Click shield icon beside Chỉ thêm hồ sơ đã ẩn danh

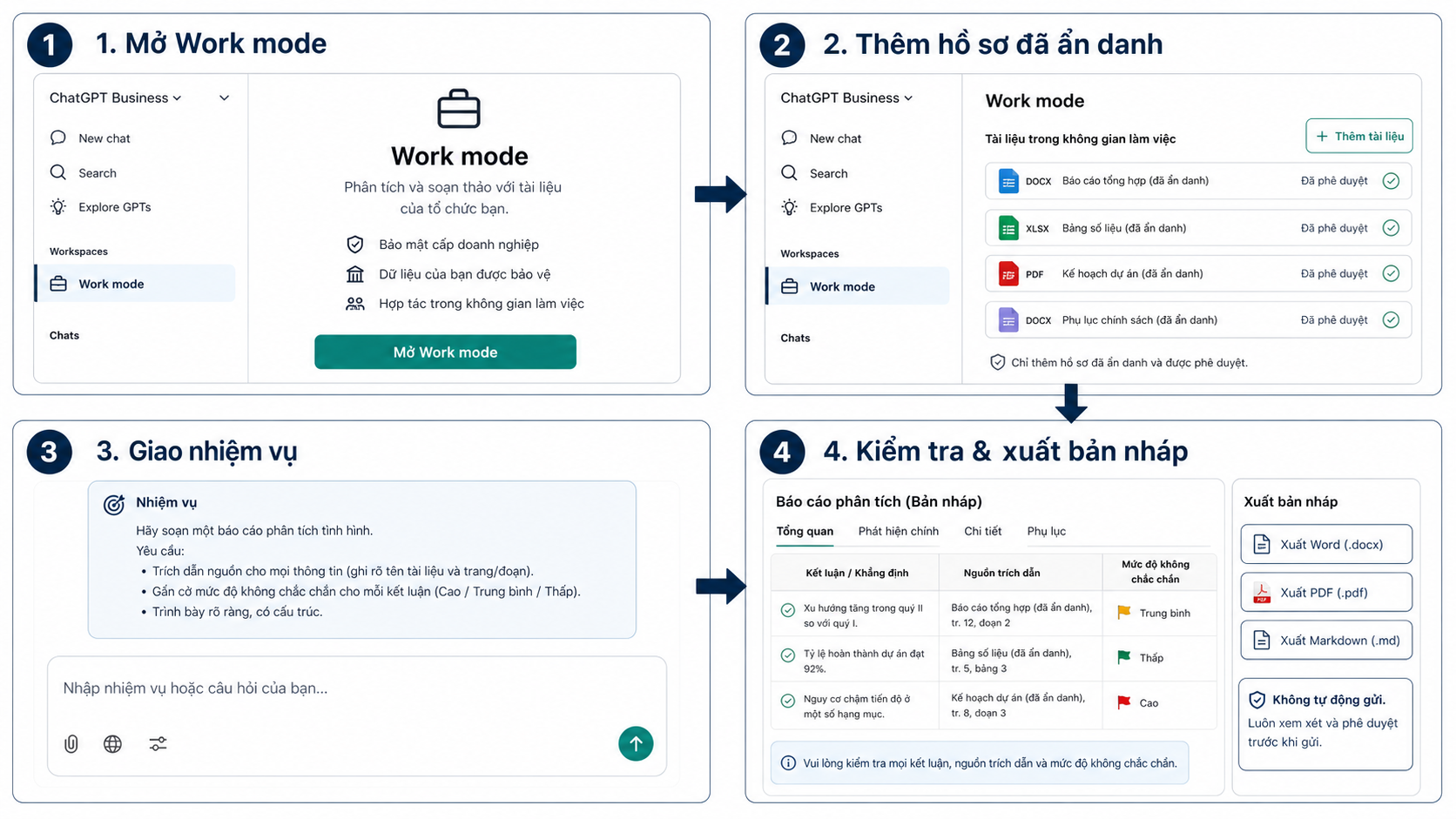(998, 362)
